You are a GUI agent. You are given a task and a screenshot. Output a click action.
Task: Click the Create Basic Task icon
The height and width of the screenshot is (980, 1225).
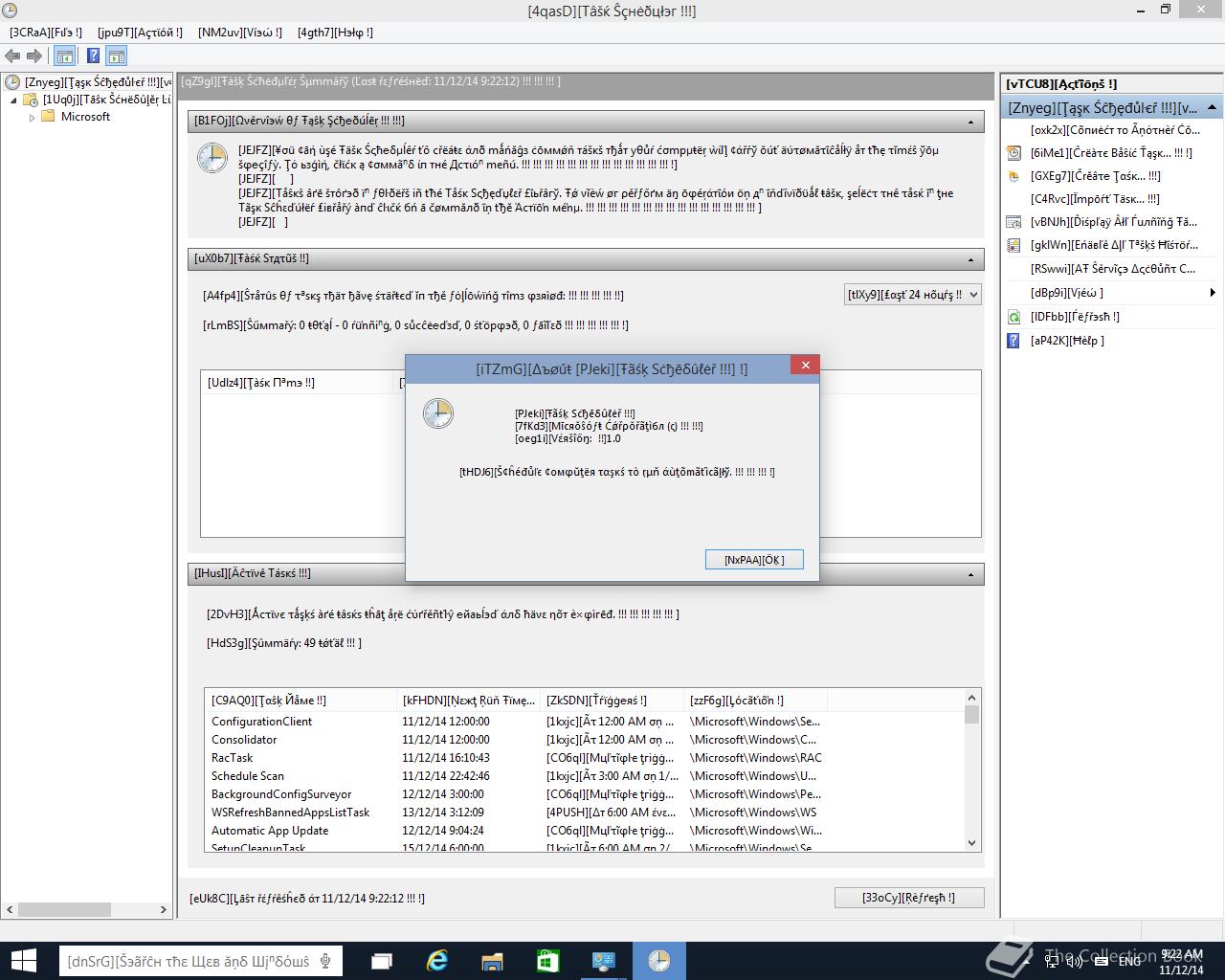point(1013,153)
